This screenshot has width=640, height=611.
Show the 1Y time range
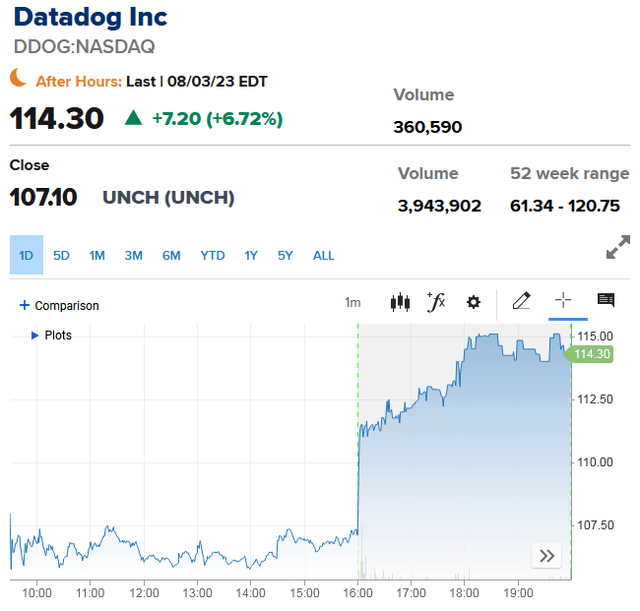(x=251, y=255)
